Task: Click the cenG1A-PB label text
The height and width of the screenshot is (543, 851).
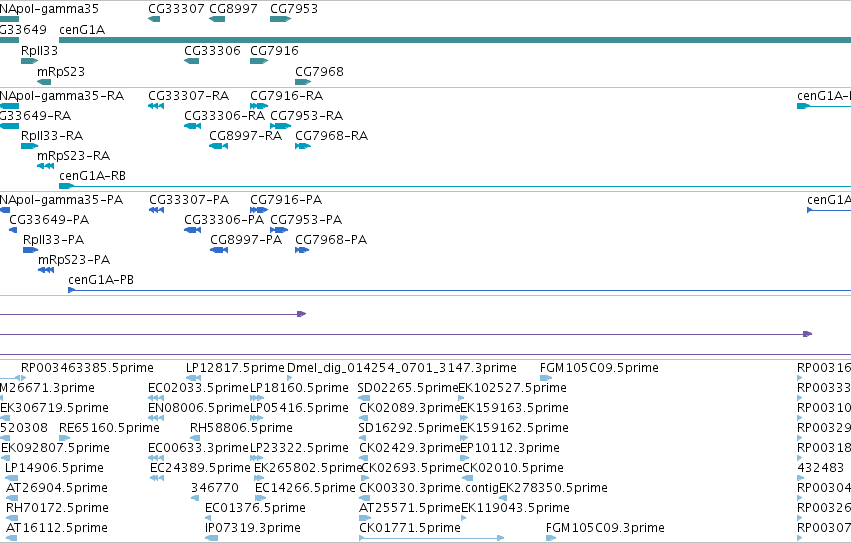Action: pos(101,280)
